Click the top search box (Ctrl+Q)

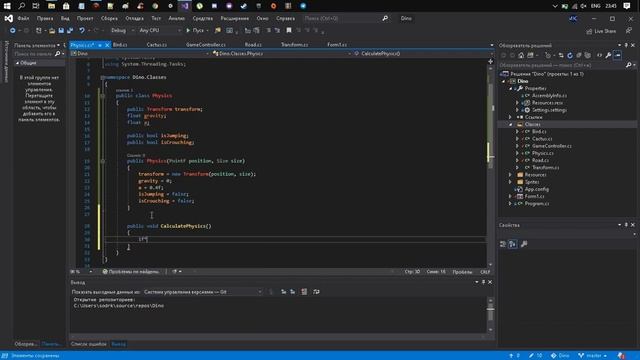point(346,18)
